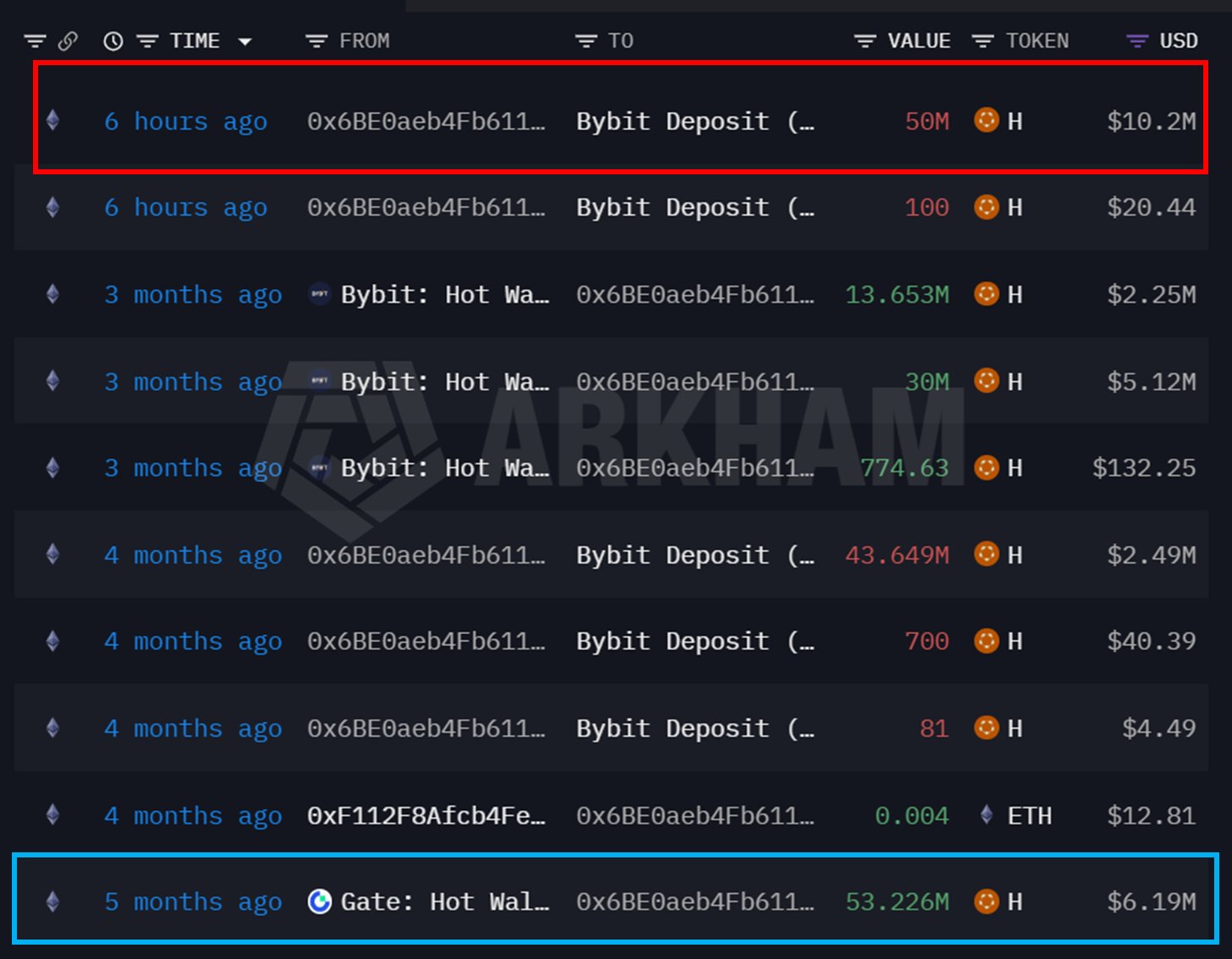
Task: Select the TO column header label
Action: point(621,41)
